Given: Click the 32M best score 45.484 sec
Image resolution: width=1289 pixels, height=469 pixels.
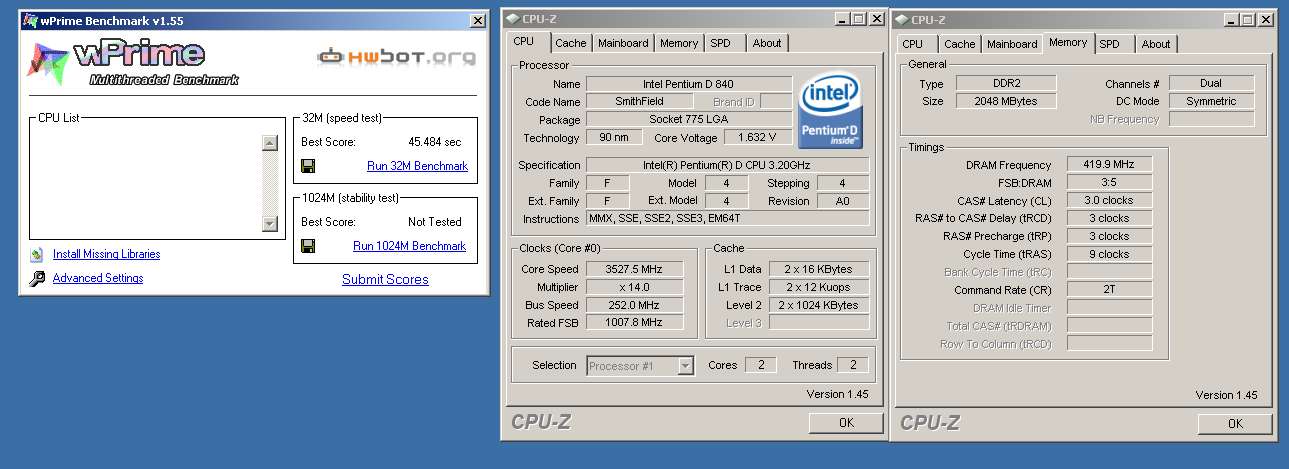Looking at the screenshot, I should click(434, 142).
